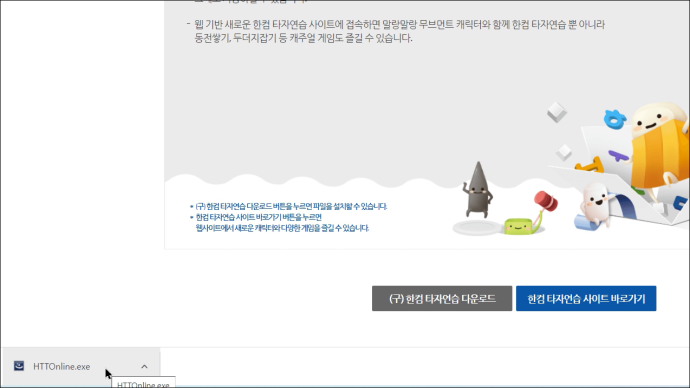Screen dimensions: 690x388
Task: Click the (구) 한컴 타자연습 다운로드 button
Action: tap(442, 298)
